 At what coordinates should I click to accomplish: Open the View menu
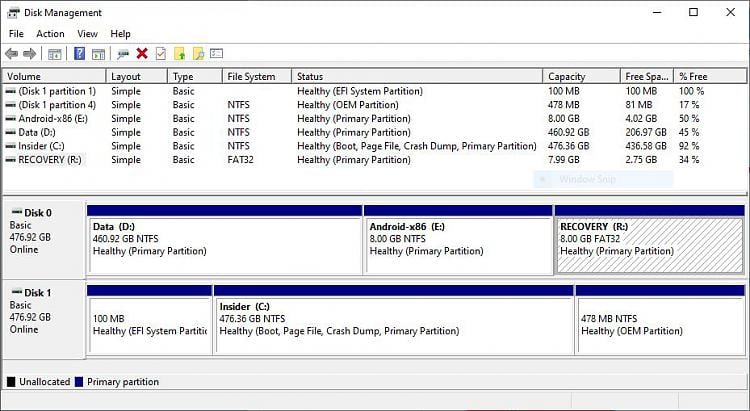[x=88, y=33]
